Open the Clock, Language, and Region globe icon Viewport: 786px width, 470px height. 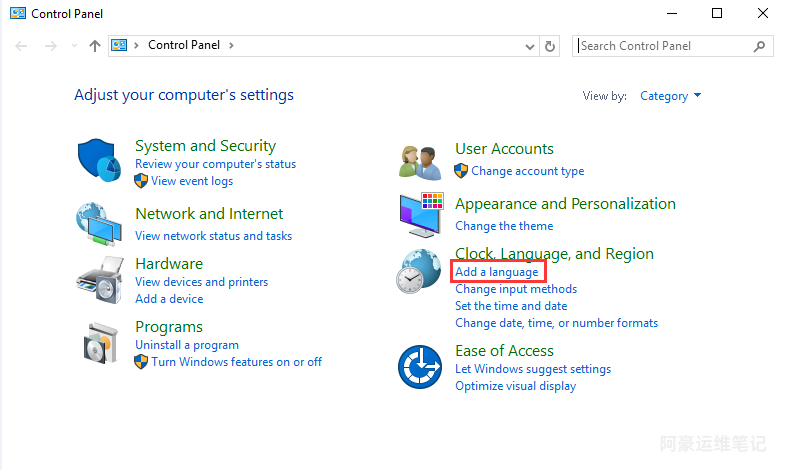pos(419,271)
